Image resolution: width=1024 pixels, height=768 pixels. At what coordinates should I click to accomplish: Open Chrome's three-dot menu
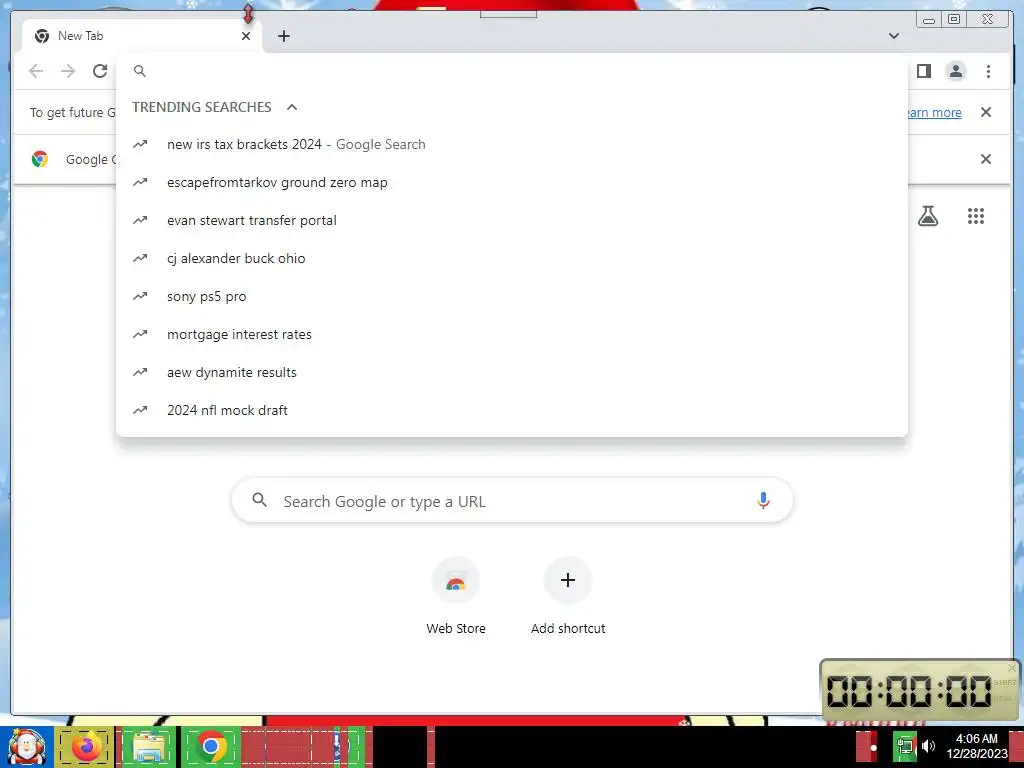click(x=988, y=71)
